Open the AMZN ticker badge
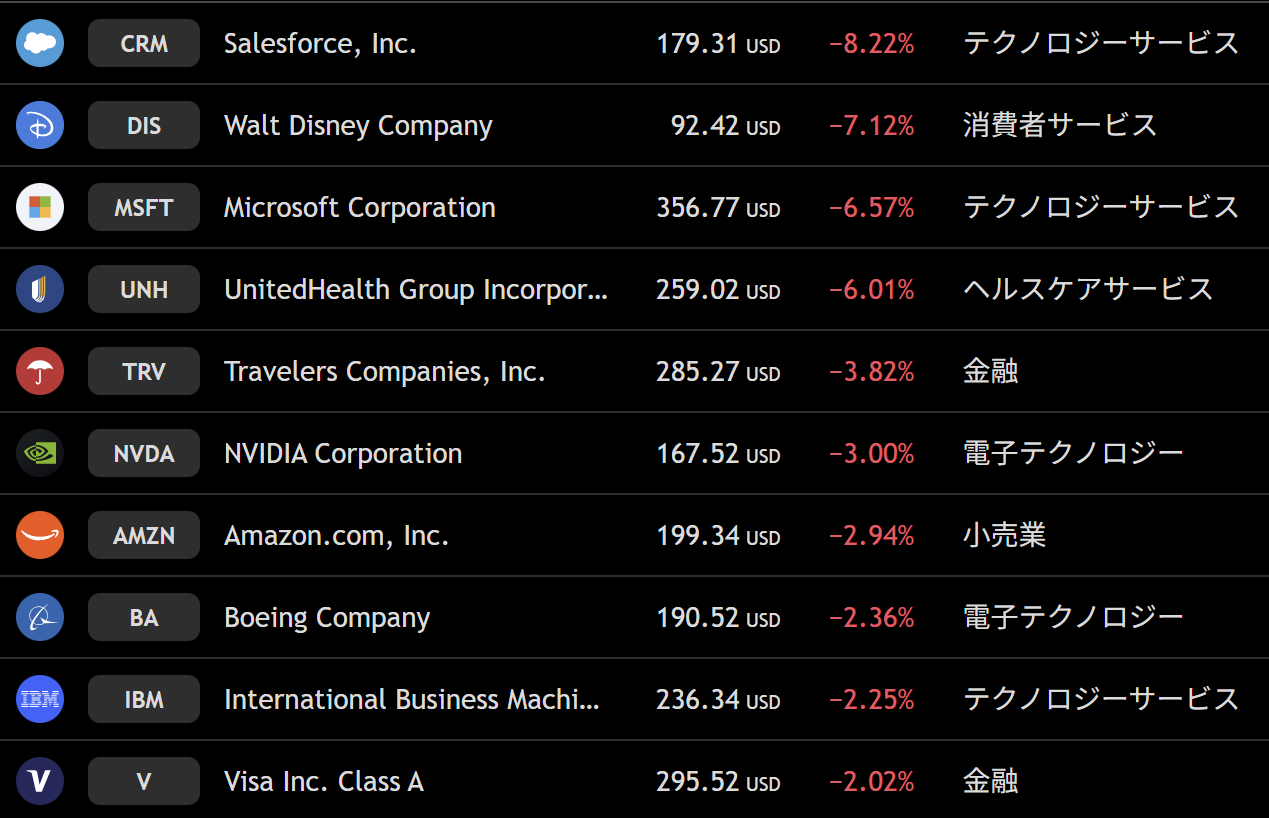The height and width of the screenshot is (818, 1269). pyautogui.click(x=144, y=536)
